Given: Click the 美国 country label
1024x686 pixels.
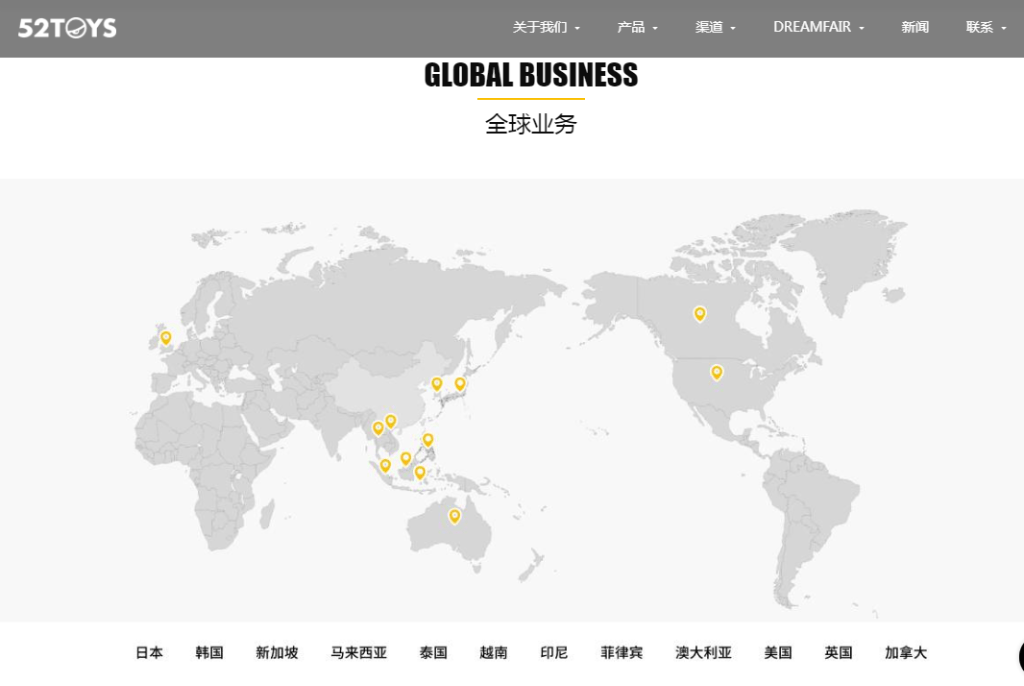Looking at the screenshot, I should [x=778, y=652].
